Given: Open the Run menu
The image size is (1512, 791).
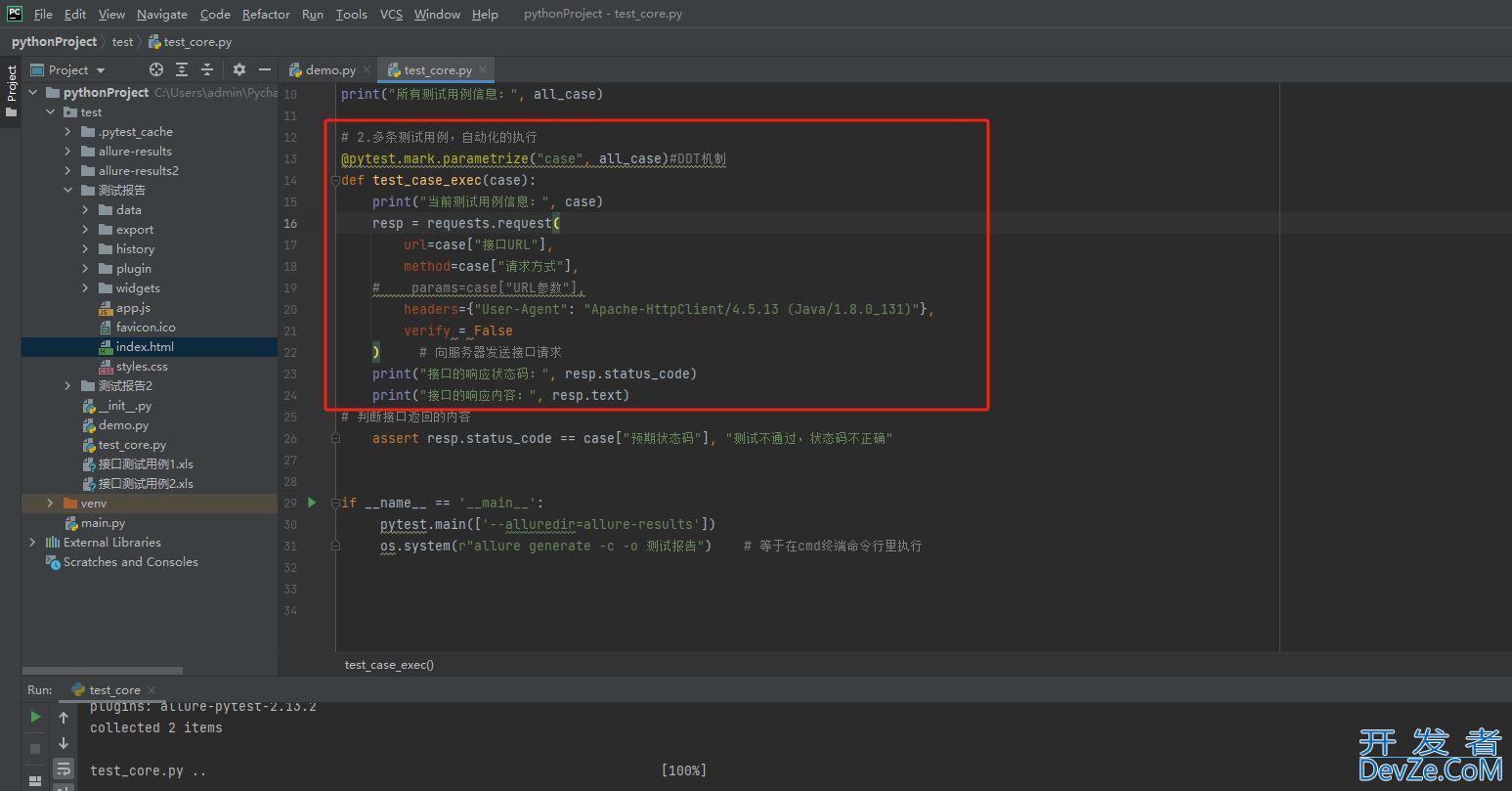Looking at the screenshot, I should pyautogui.click(x=313, y=14).
